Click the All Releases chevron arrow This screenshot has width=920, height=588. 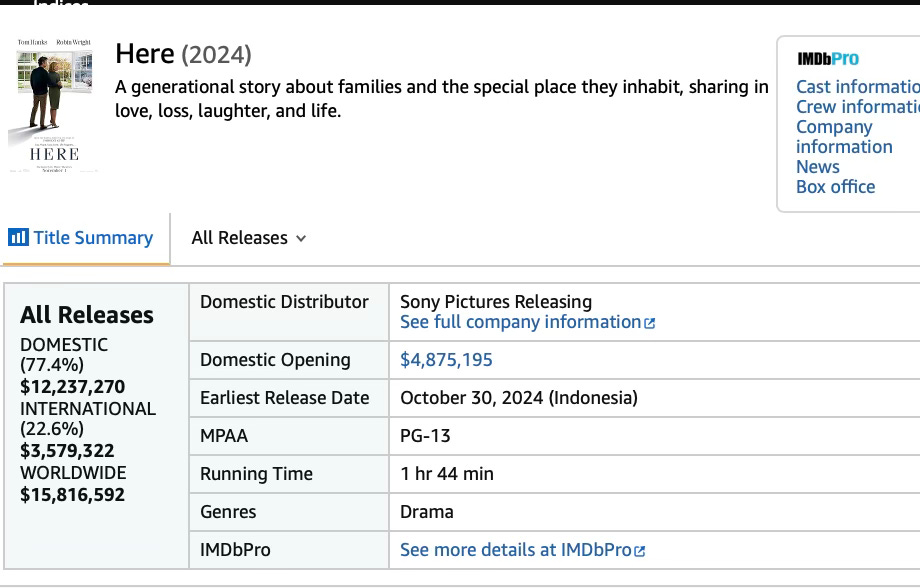click(x=301, y=239)
